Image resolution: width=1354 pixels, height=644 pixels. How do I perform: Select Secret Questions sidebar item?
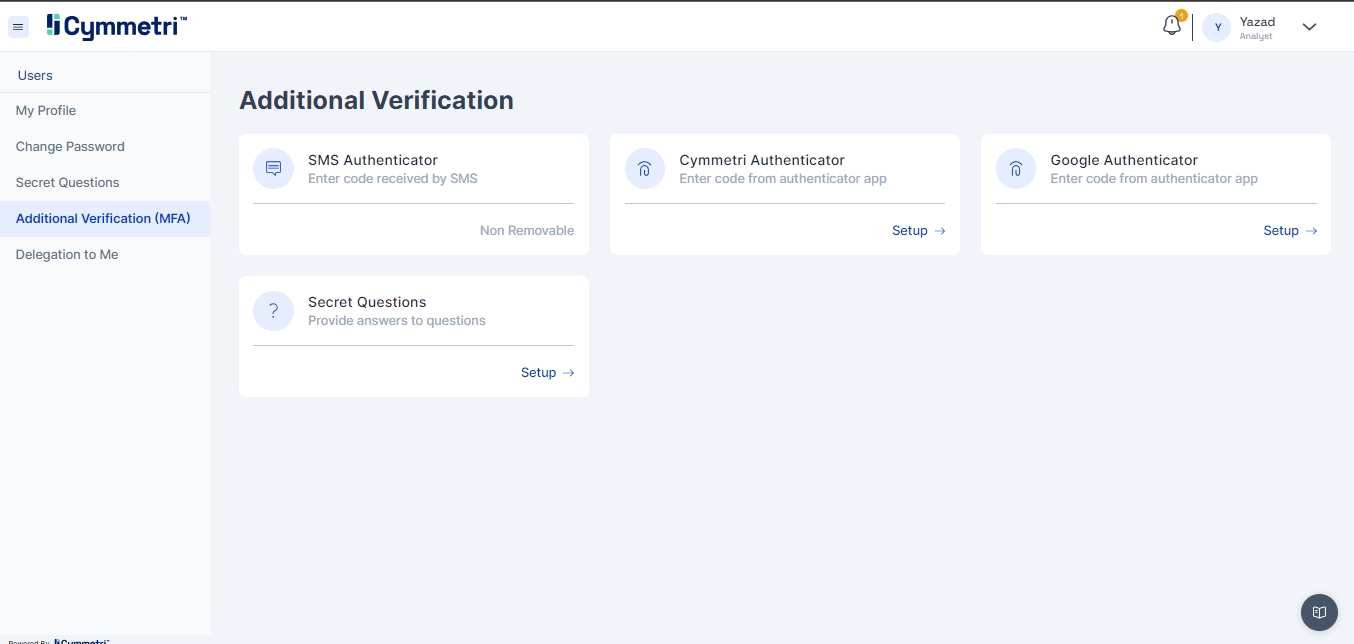pos(67,183)
